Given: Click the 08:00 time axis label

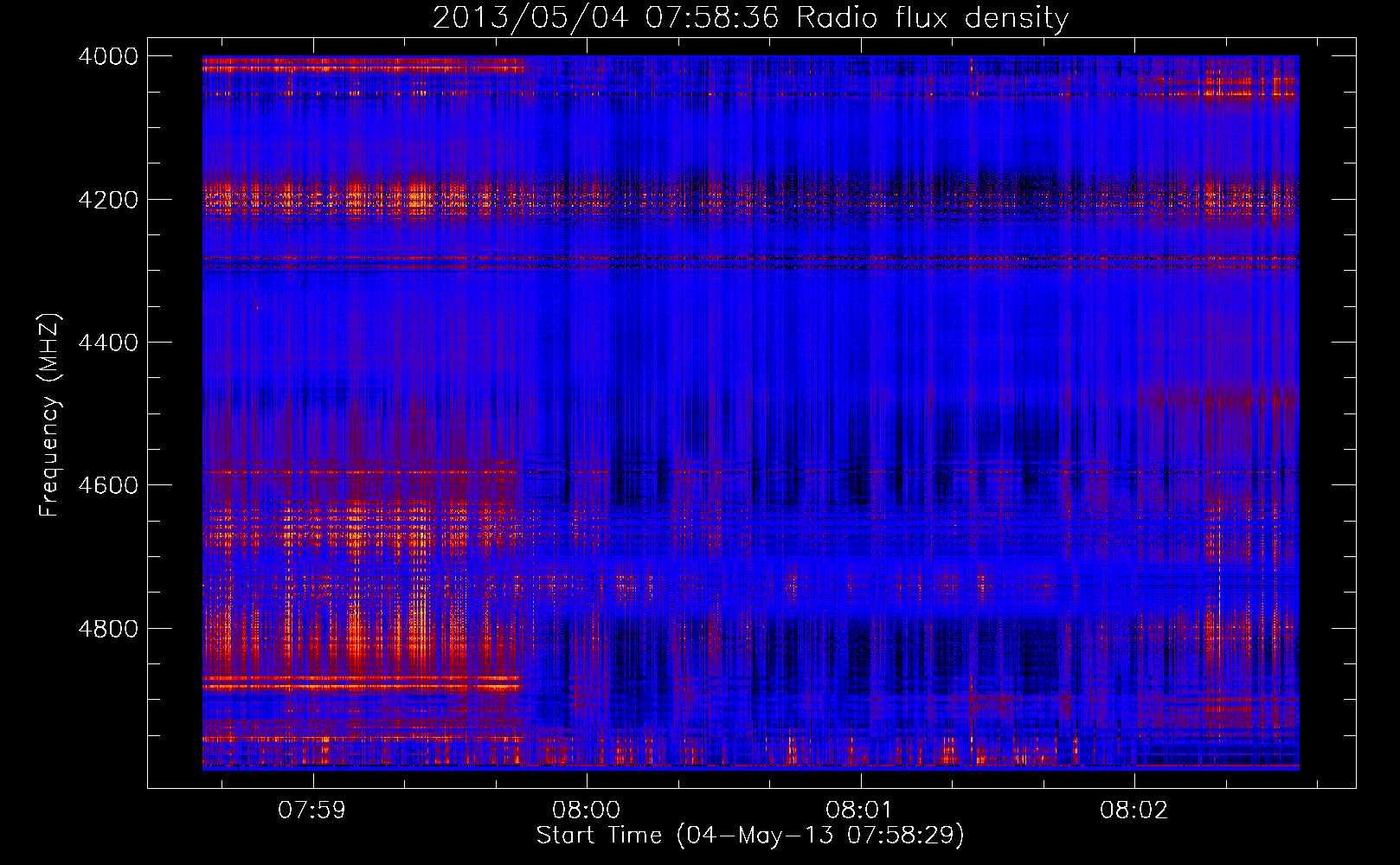Looking at the screenshot, I should [587, 811].
